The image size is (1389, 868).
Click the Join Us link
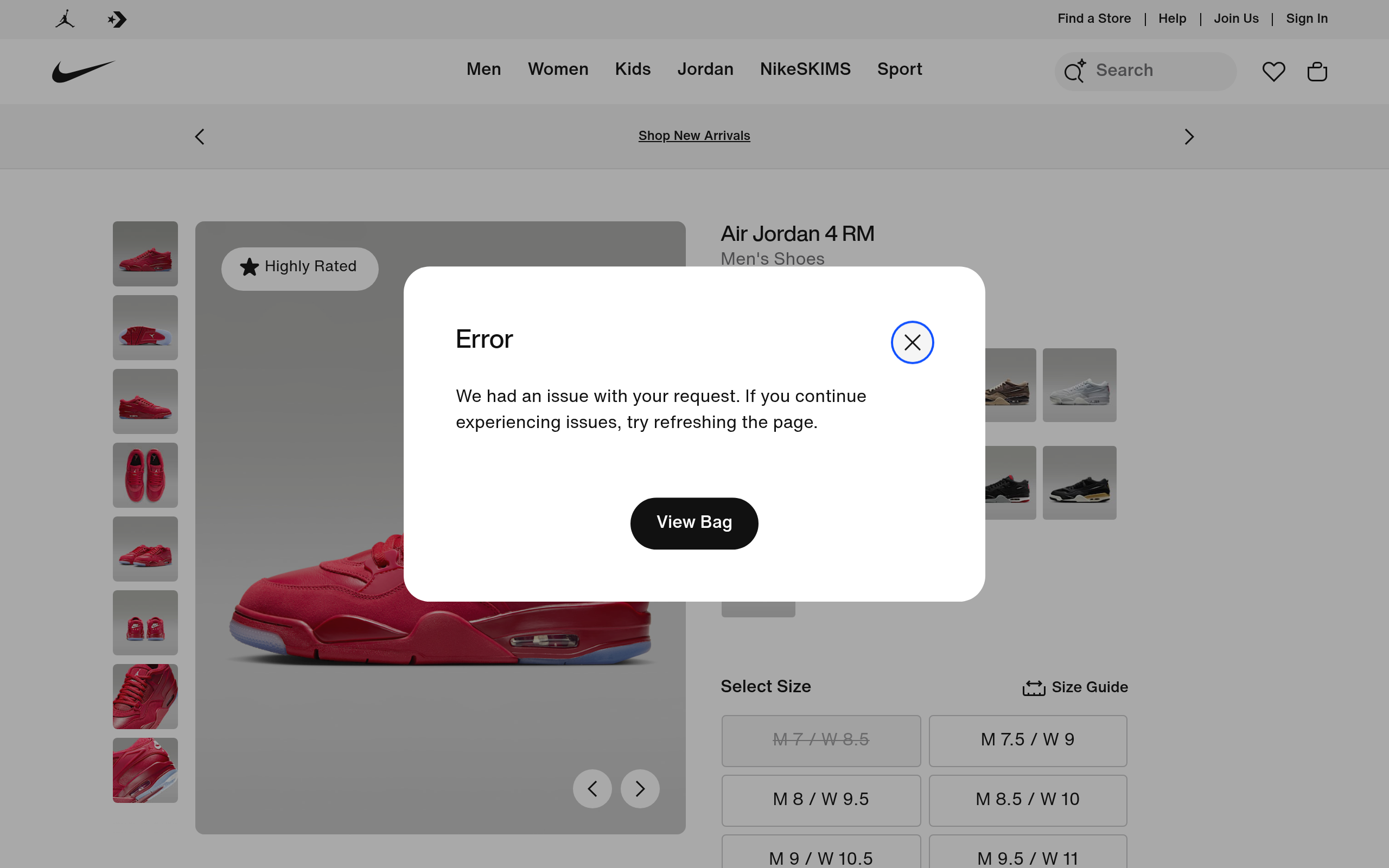(x=1236, y=18)
